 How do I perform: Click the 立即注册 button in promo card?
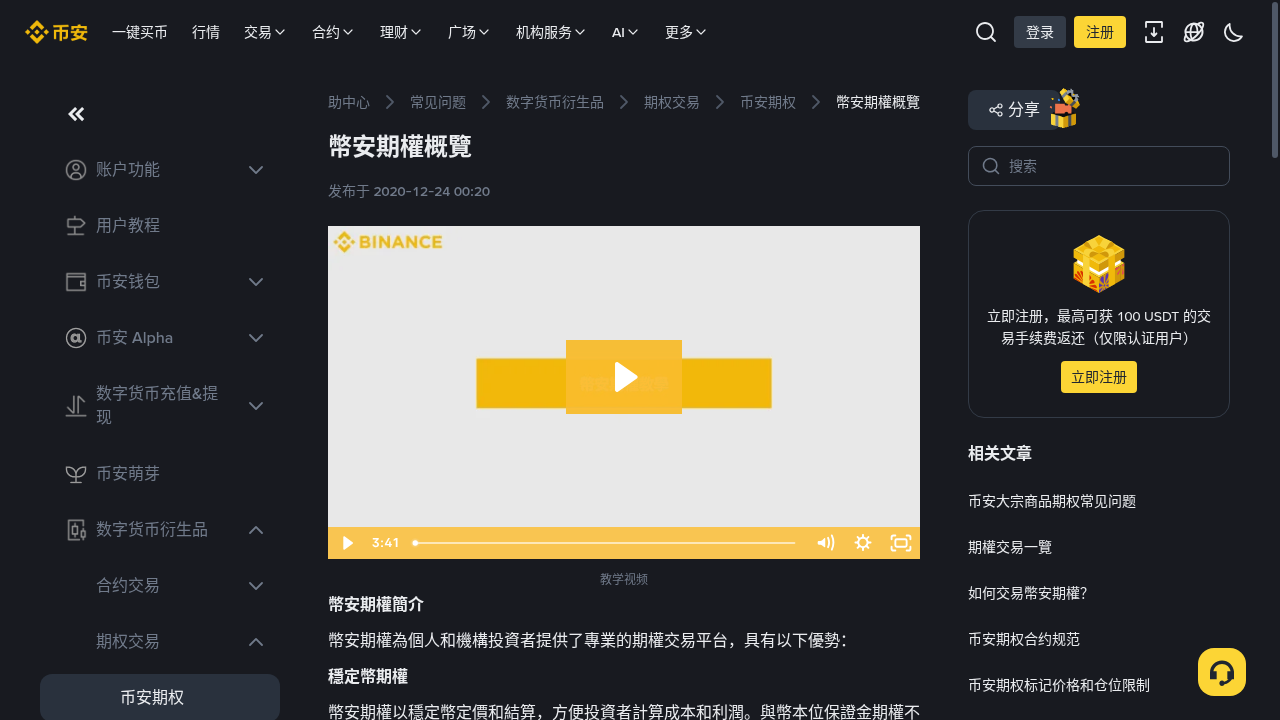(1099, 377)
